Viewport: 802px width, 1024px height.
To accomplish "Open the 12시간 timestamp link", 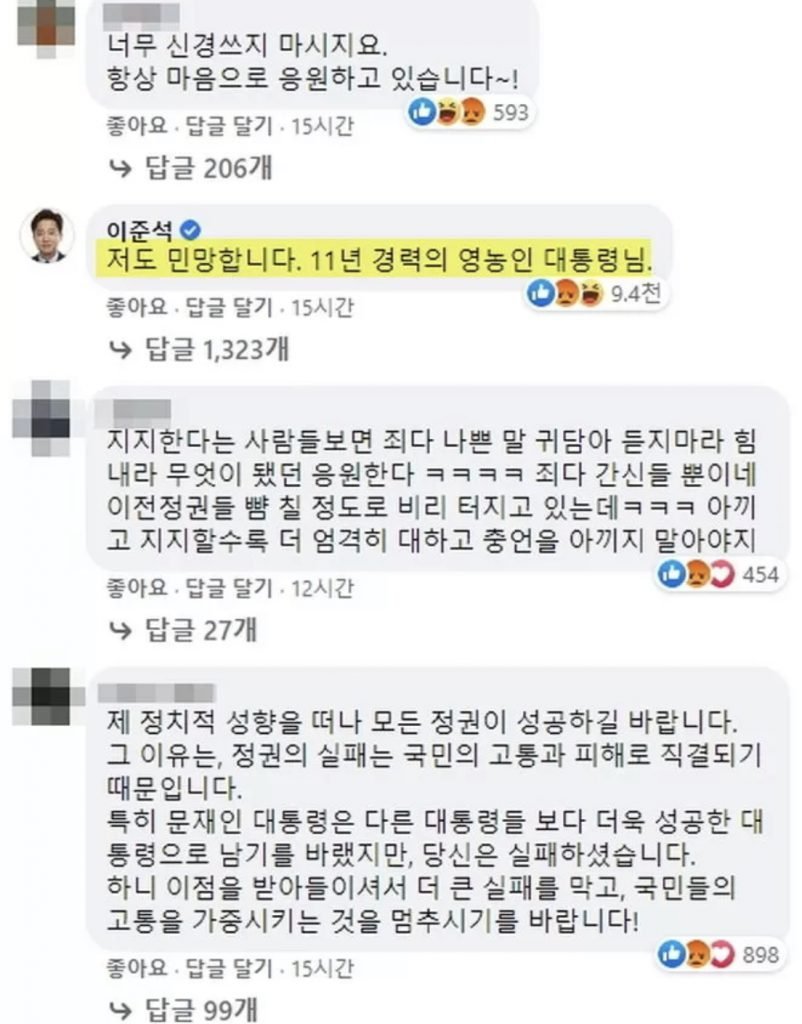I will pyautogui.click(x=323, y=588).
